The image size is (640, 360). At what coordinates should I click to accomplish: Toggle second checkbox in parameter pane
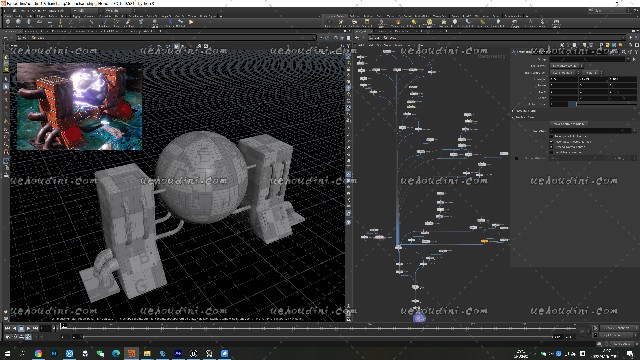551,142
